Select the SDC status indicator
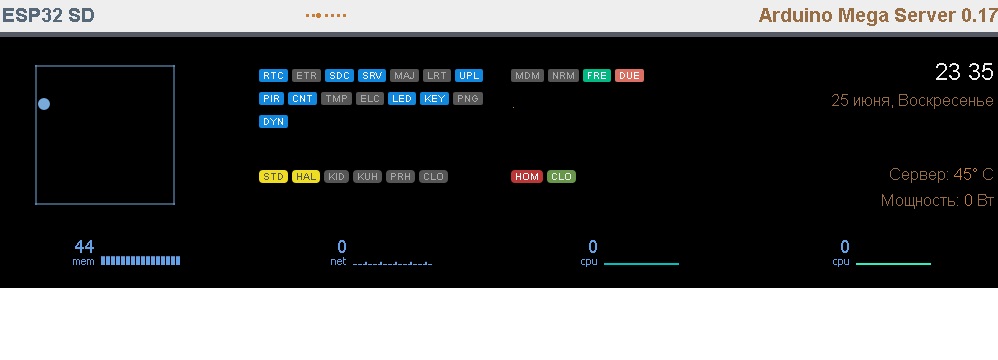Screen dimensions: 998x360 [x=339, y=76]
